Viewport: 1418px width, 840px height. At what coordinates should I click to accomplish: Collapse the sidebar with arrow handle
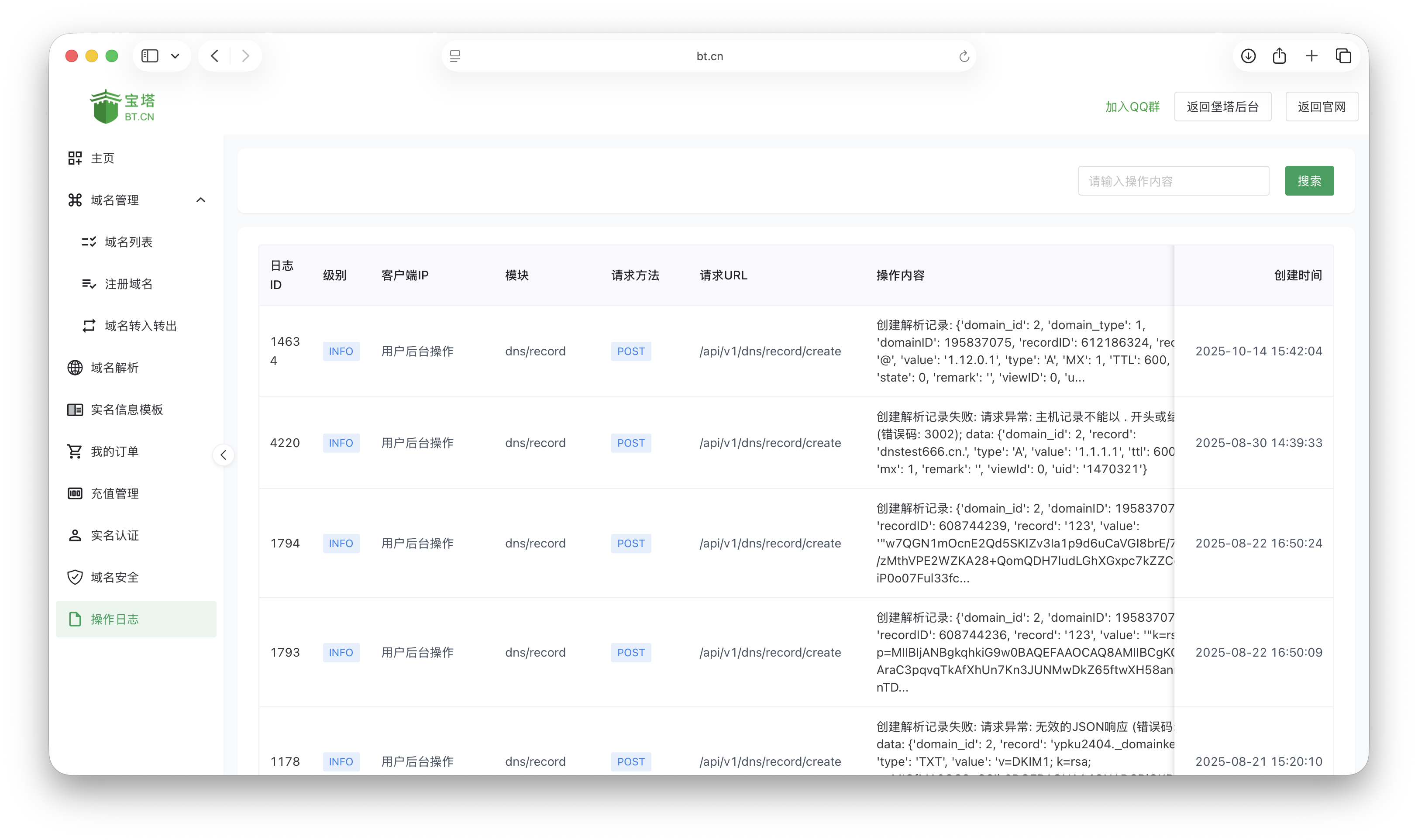point(224,455)
